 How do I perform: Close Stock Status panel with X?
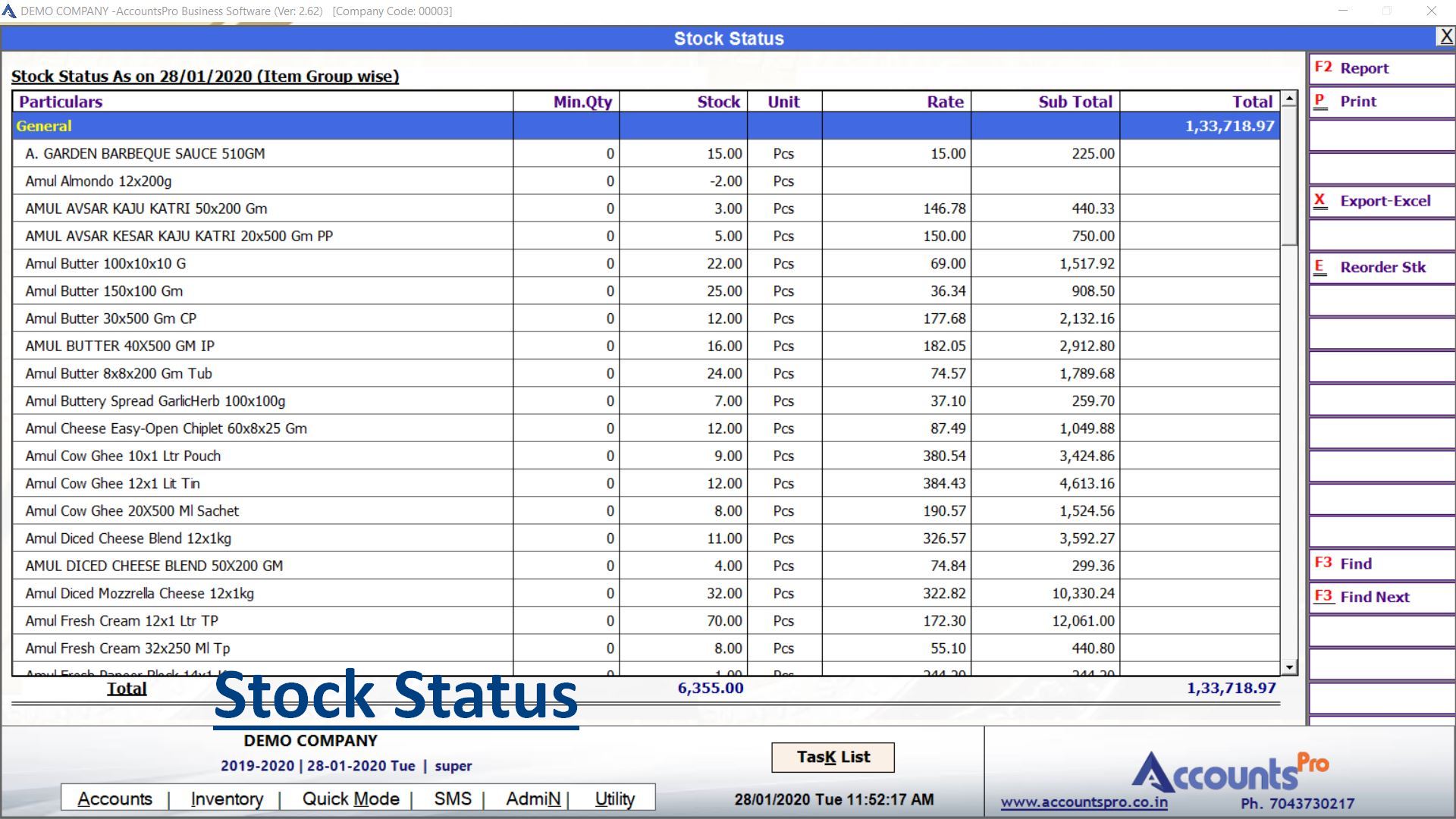[x=1445, y=36]
